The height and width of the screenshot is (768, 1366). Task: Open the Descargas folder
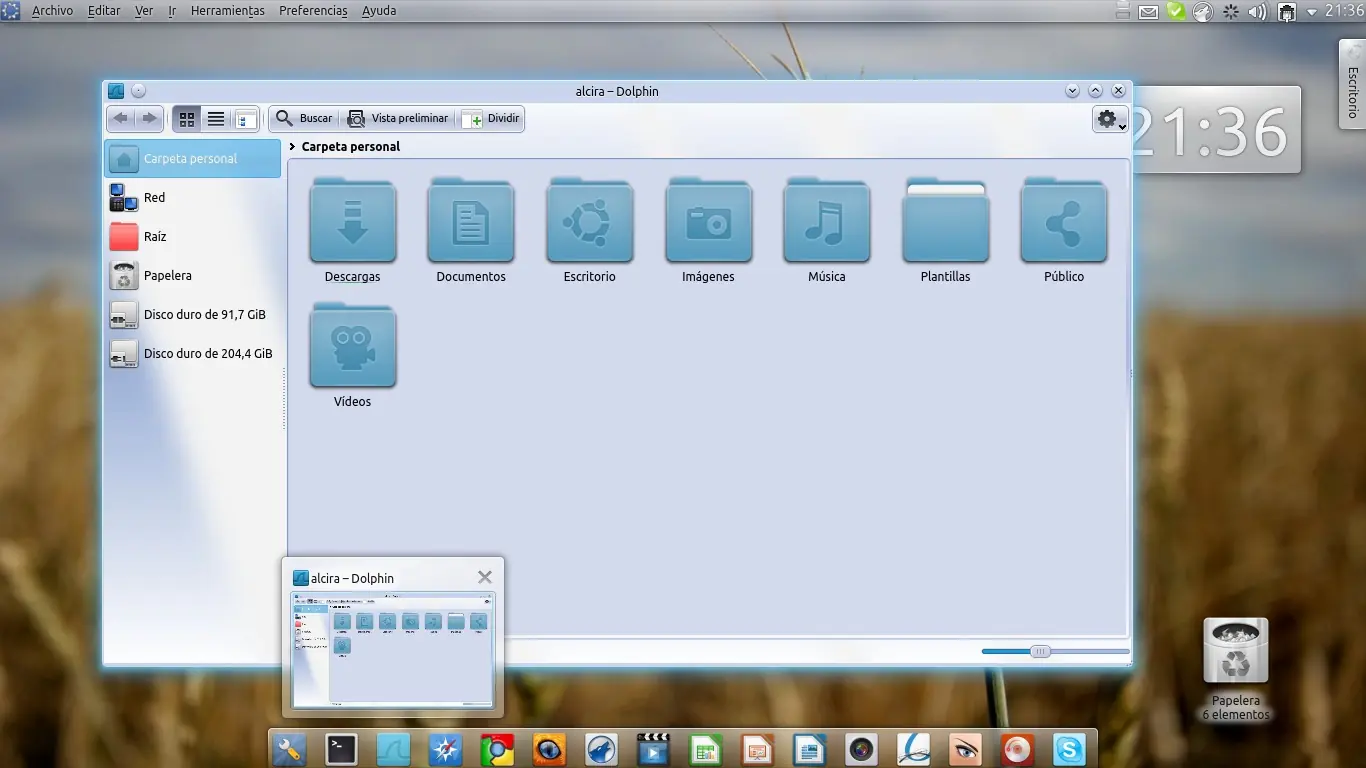pos(352,221)
